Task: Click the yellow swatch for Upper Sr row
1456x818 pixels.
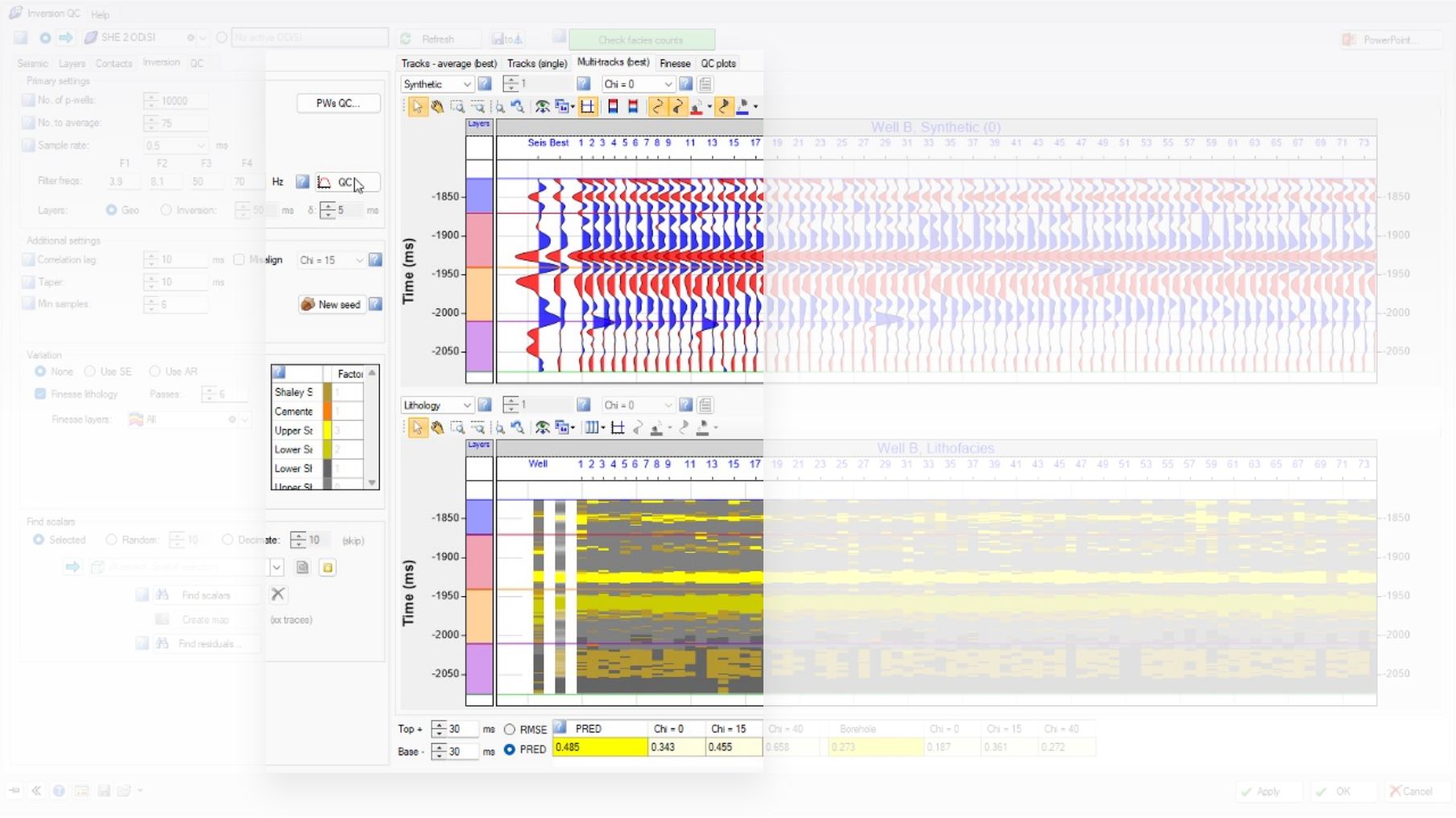Action: click(327, 430)
